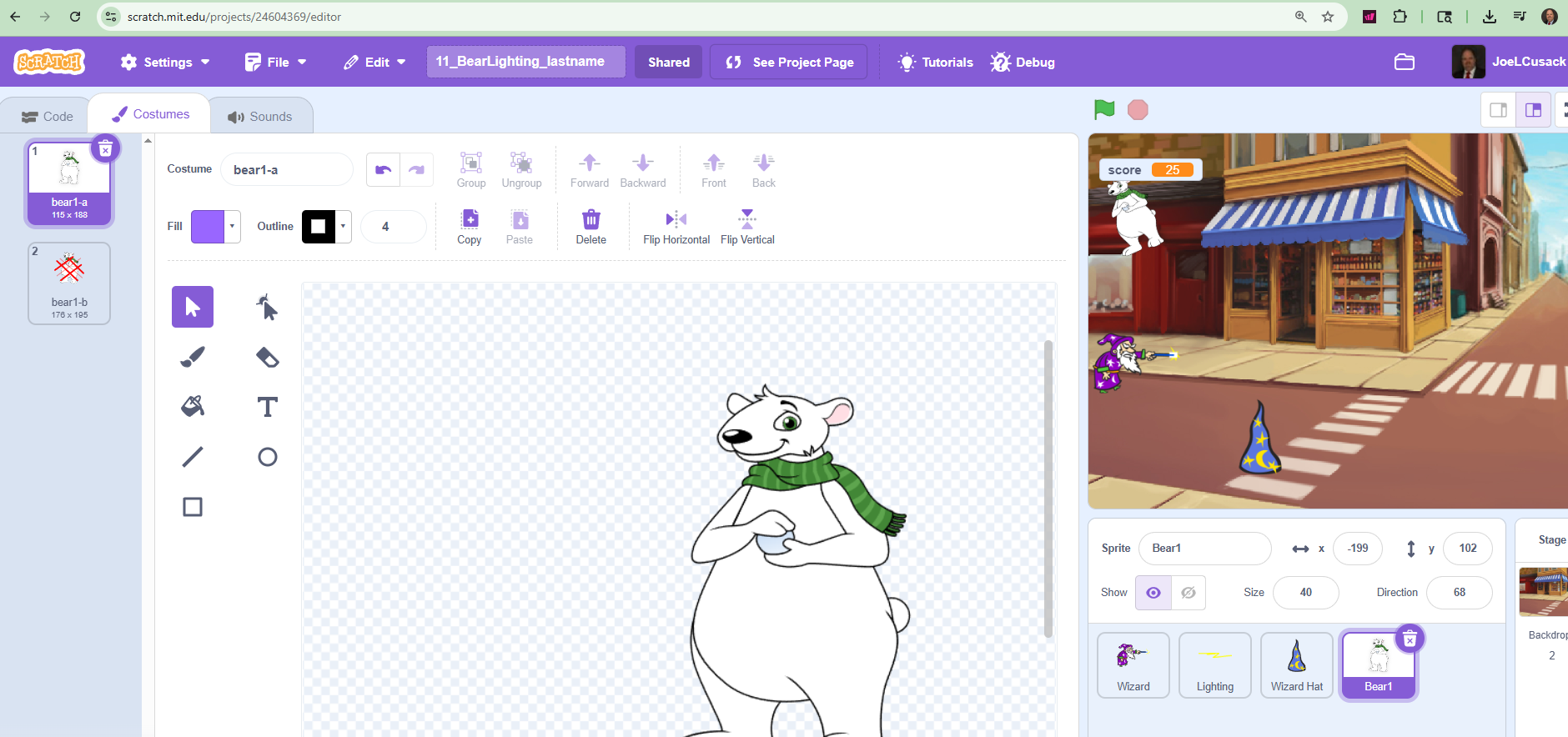Show the sprite with eye icon
1568x737 pixels.
pos(1153,593)
